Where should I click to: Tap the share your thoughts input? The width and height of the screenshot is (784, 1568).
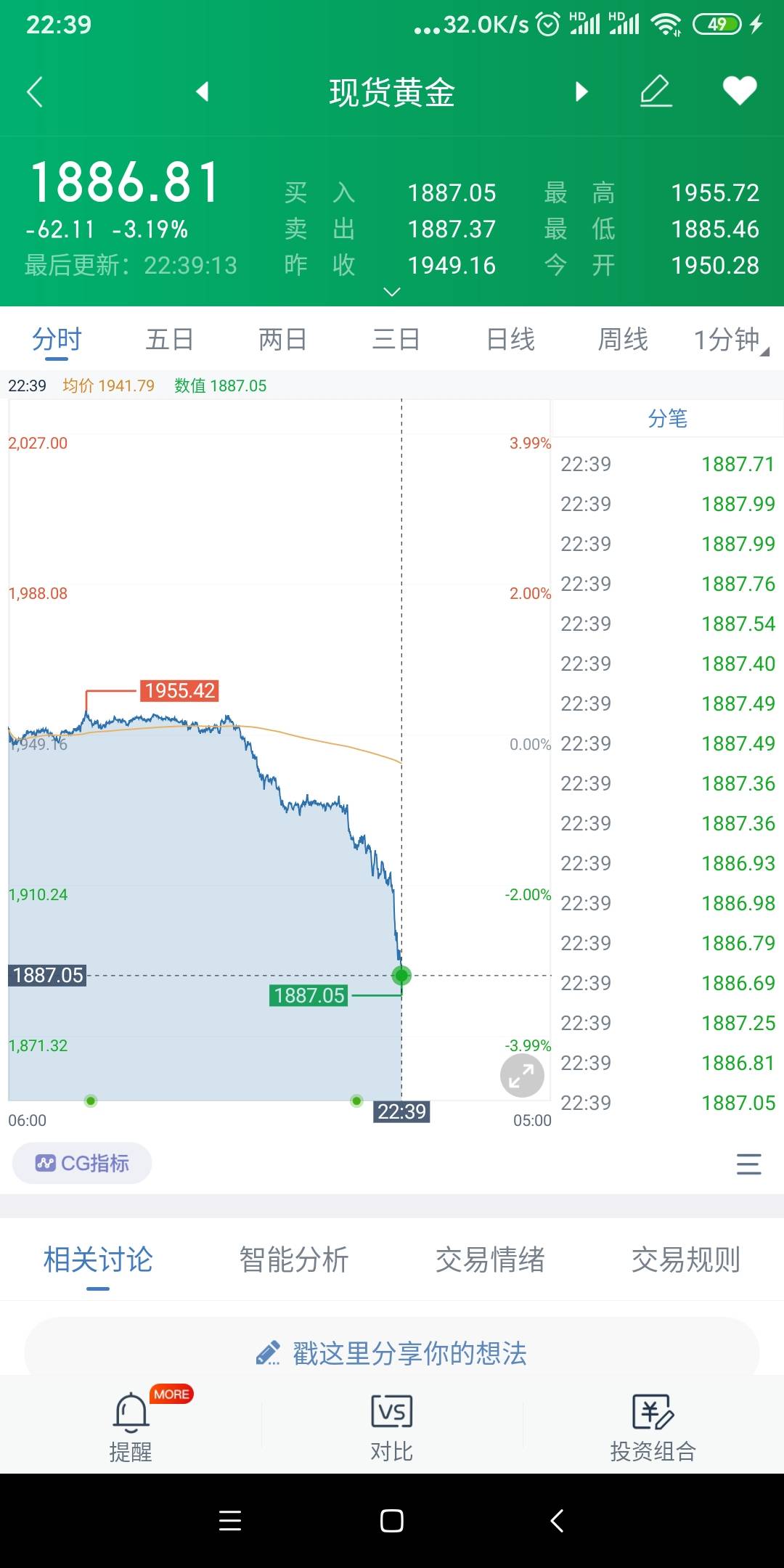click(392, 1353)
